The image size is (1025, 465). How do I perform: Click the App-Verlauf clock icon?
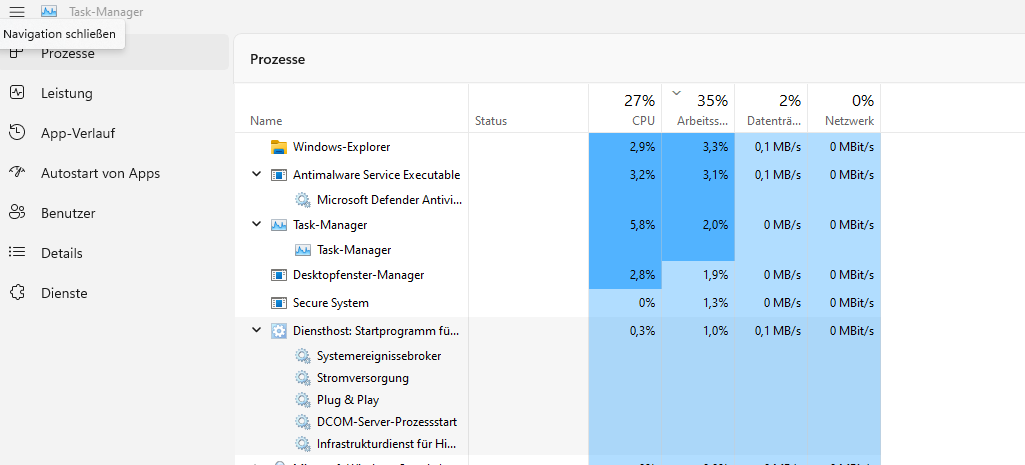click(17, 133)
